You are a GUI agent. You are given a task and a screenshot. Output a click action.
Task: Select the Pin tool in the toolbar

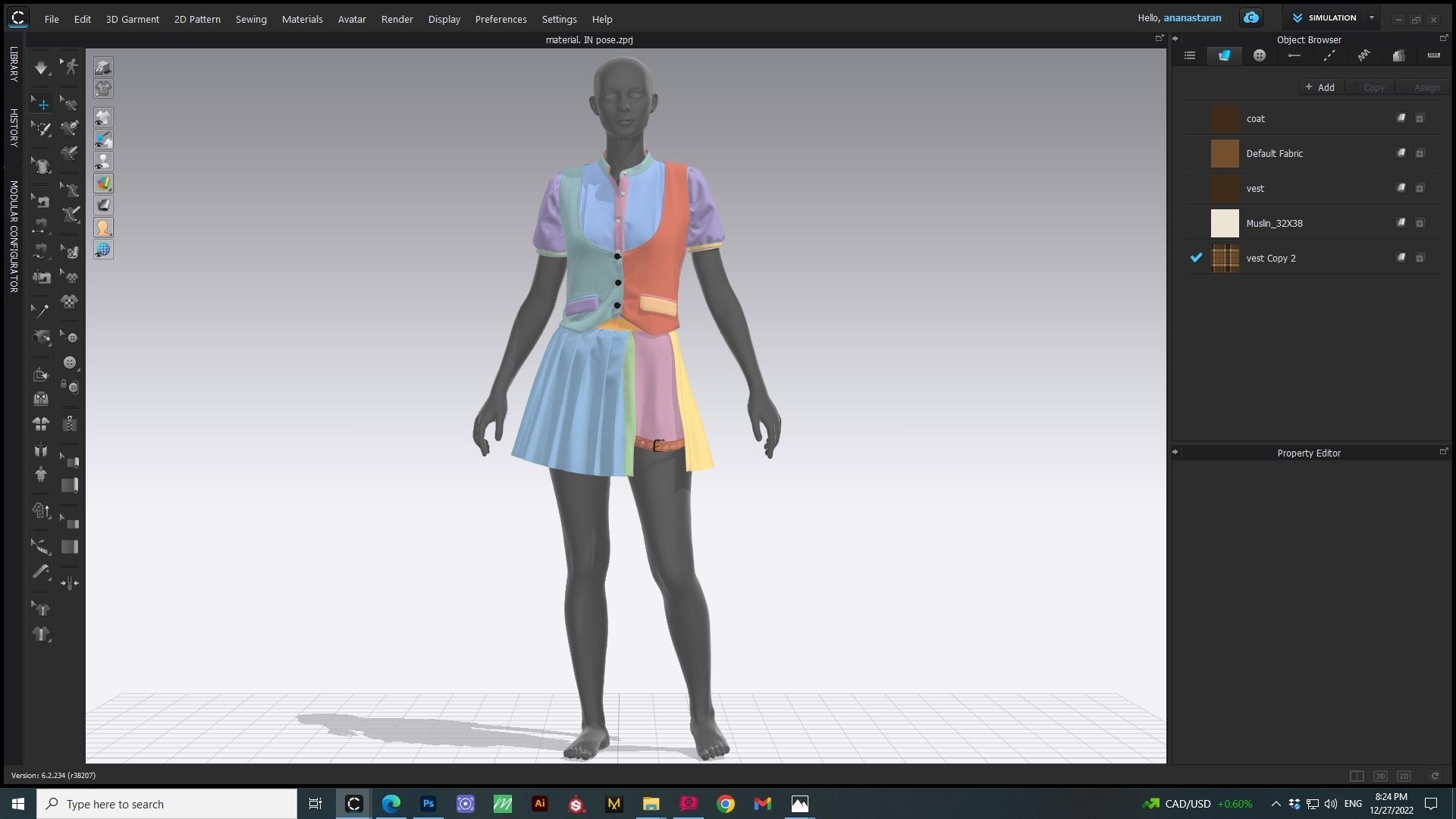pos(42,311)
